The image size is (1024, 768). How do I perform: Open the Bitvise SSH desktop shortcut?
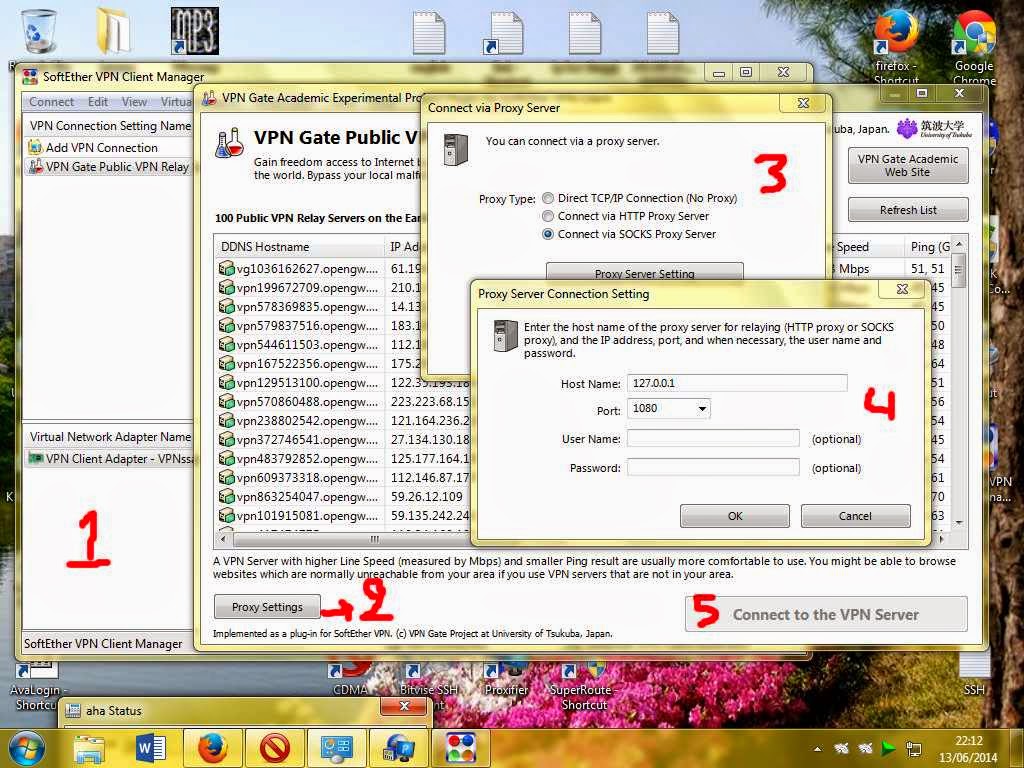click(x=428, y=682)
